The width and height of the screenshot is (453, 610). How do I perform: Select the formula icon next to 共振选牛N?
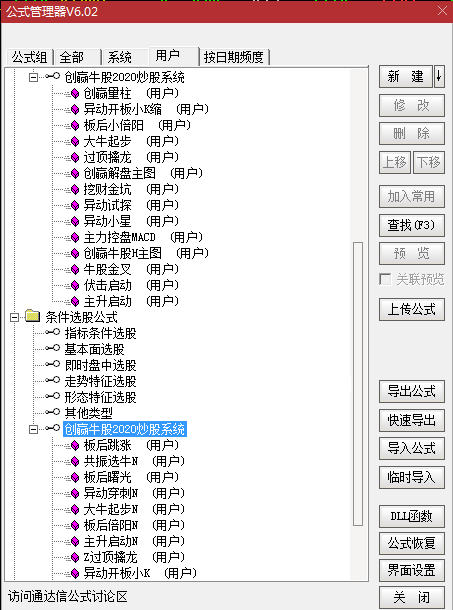(x=75, y=461)
